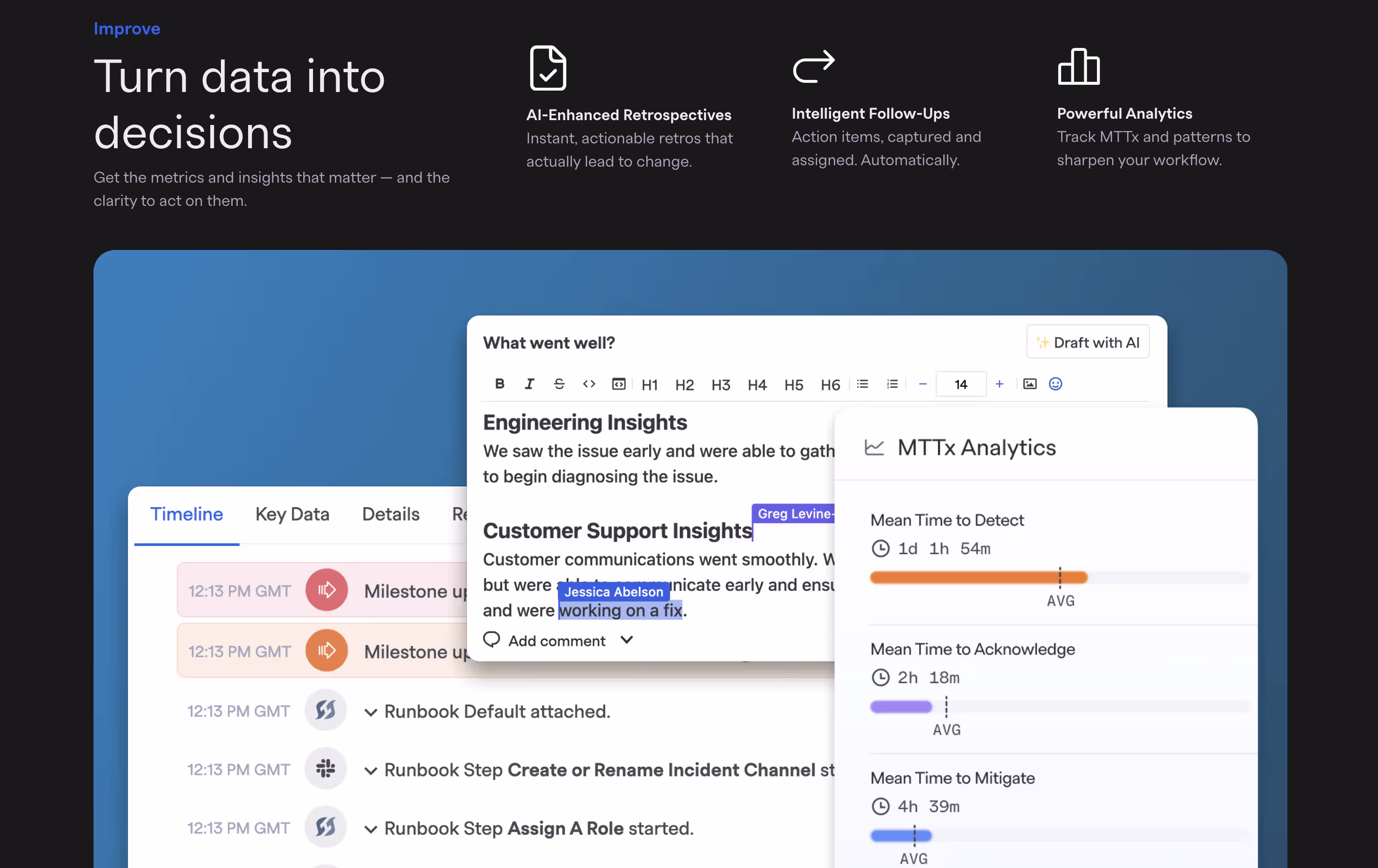Increase font size with plus button

click(x=999, y=384)
